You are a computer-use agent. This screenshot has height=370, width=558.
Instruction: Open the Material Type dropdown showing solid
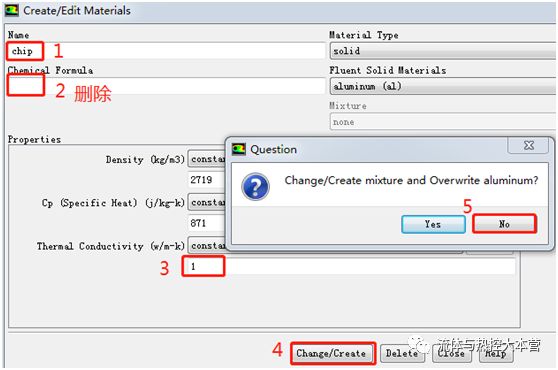[443, 51]
